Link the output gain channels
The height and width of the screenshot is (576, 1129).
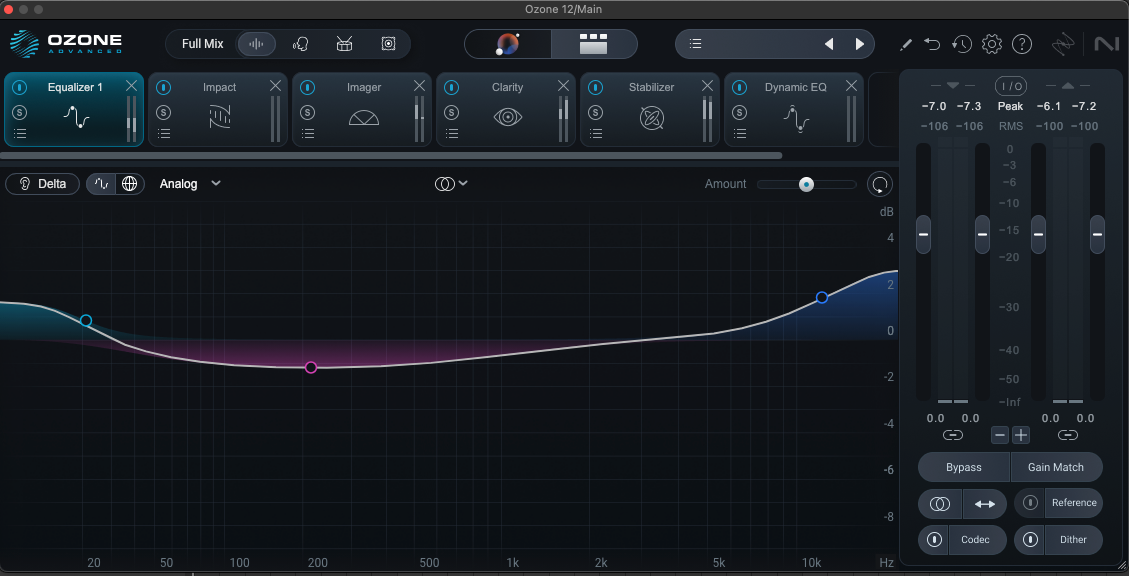tap(1068, 435)
